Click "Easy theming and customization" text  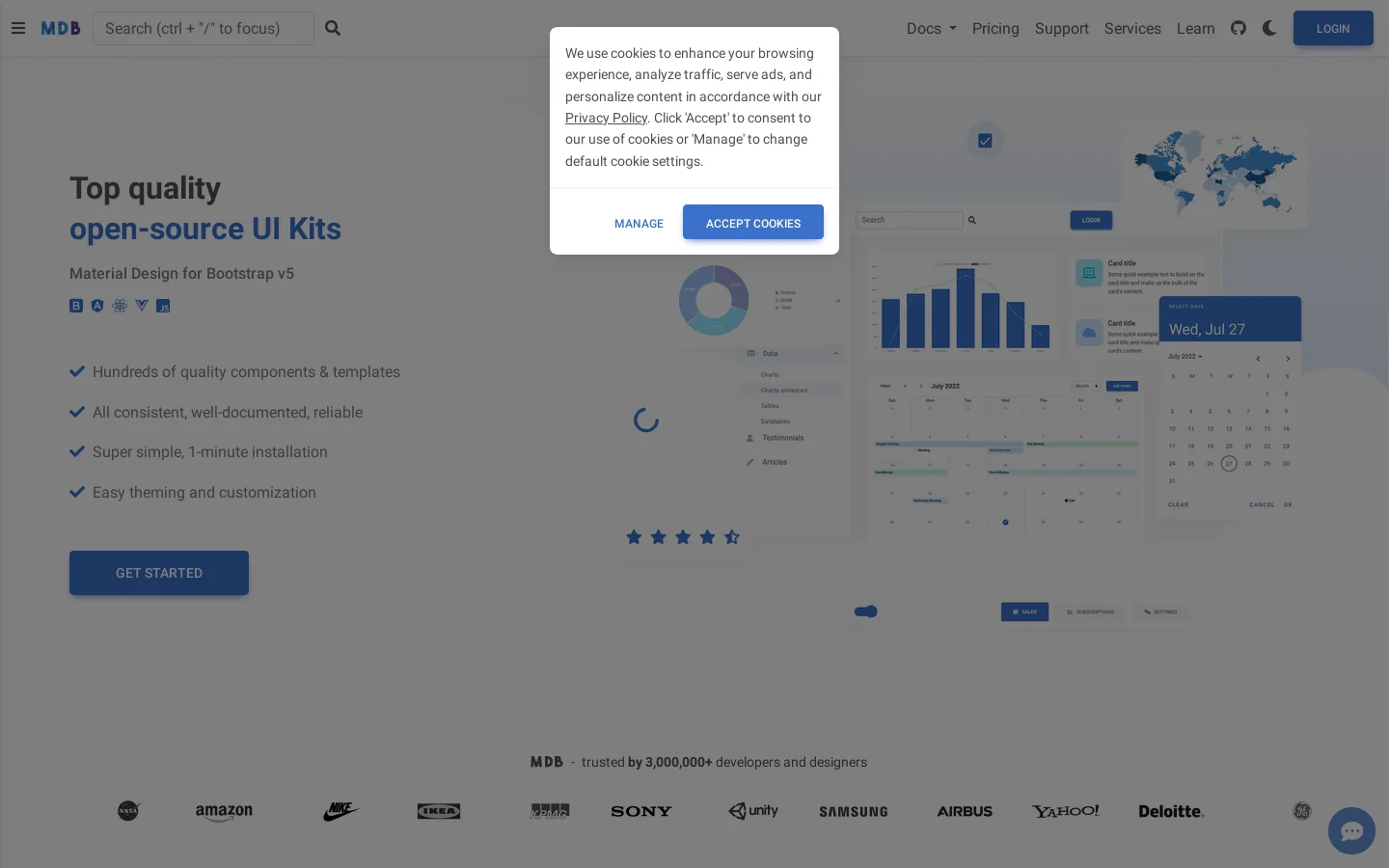pyautogui.click(x=204, y=493)
